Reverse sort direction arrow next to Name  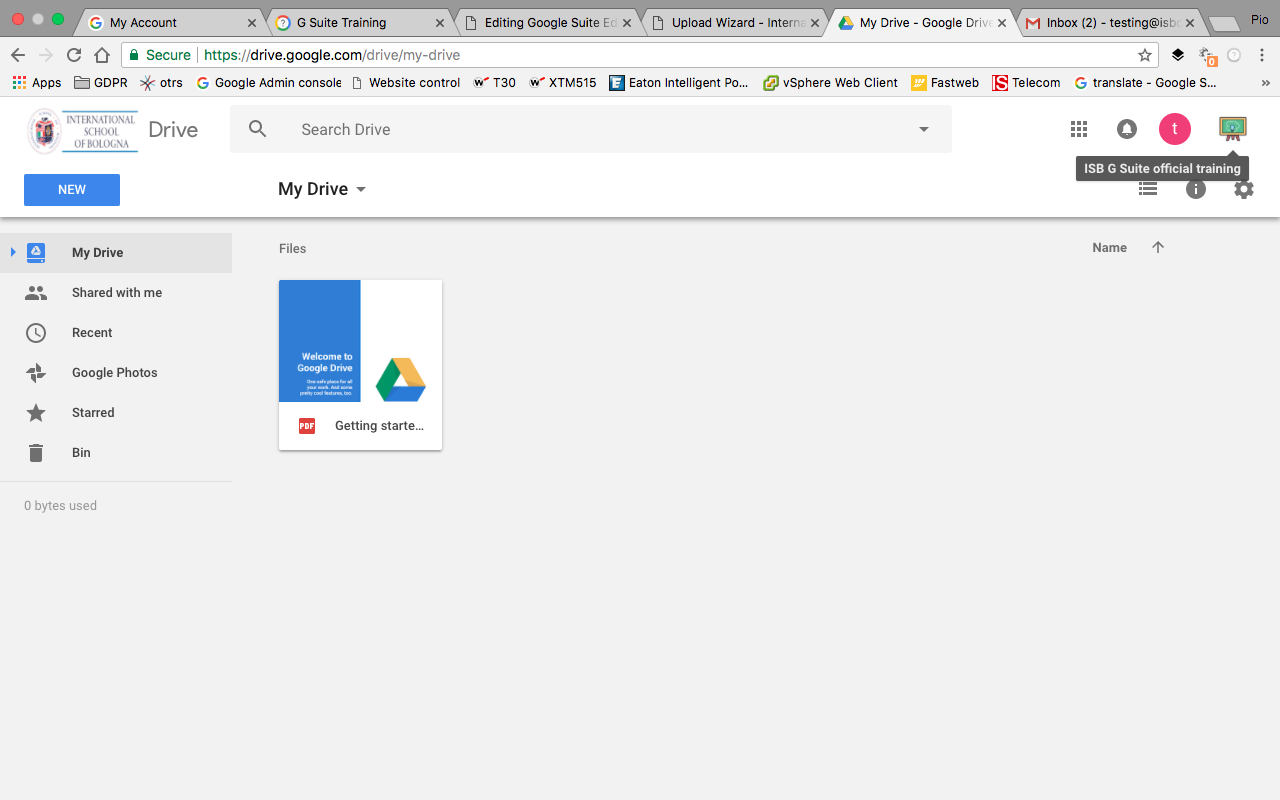(x=1158, y=248)
